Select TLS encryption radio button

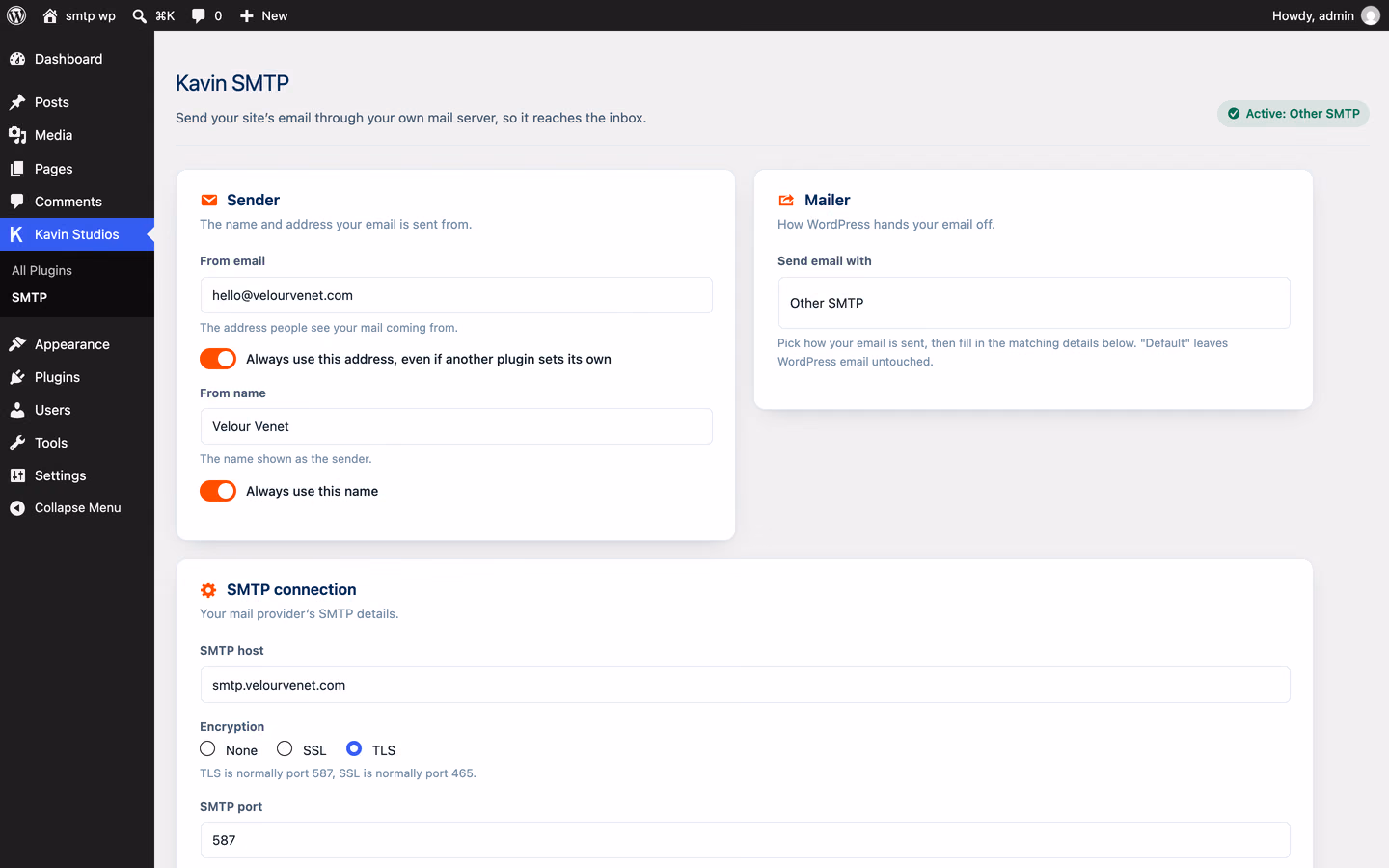coord(354,748)
